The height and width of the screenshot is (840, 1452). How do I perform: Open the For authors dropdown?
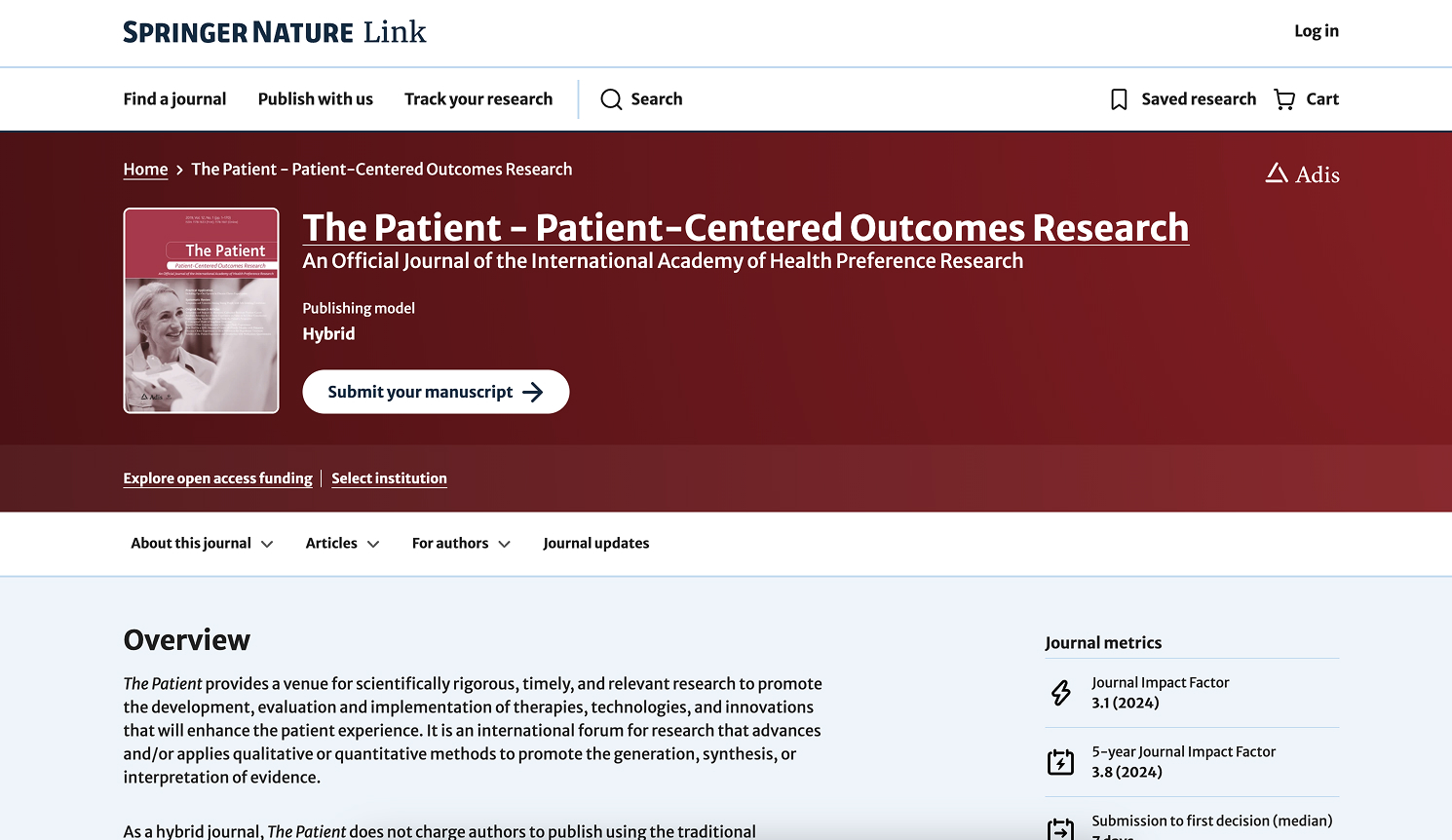(461, 544)
